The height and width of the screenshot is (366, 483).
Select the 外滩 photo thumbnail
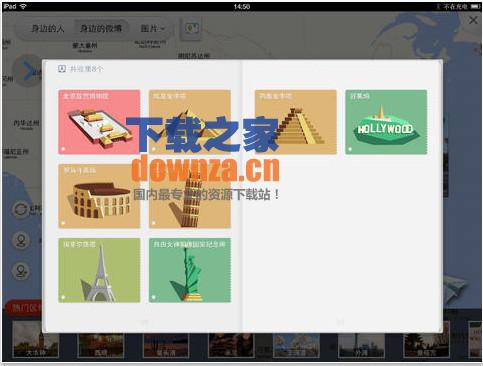pyautogui.click(x=361, y=345)
